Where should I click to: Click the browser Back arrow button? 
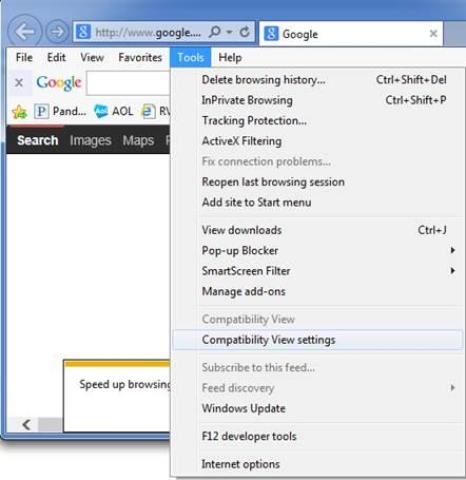click(x=25, y=32)
